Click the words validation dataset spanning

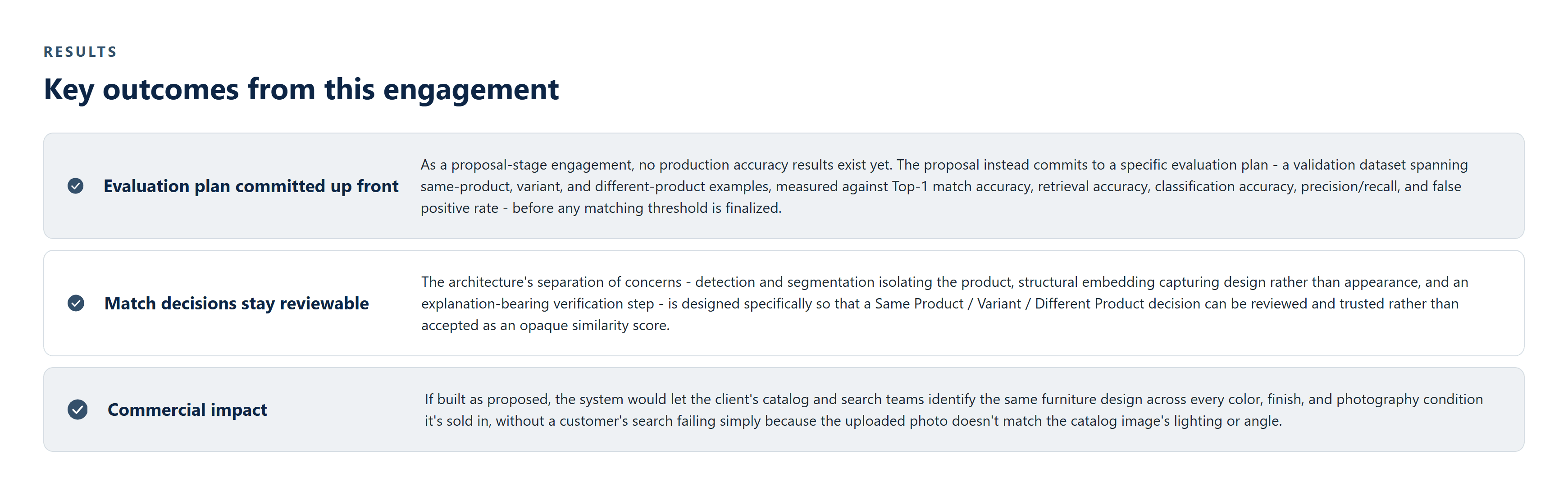[1381, 165]
